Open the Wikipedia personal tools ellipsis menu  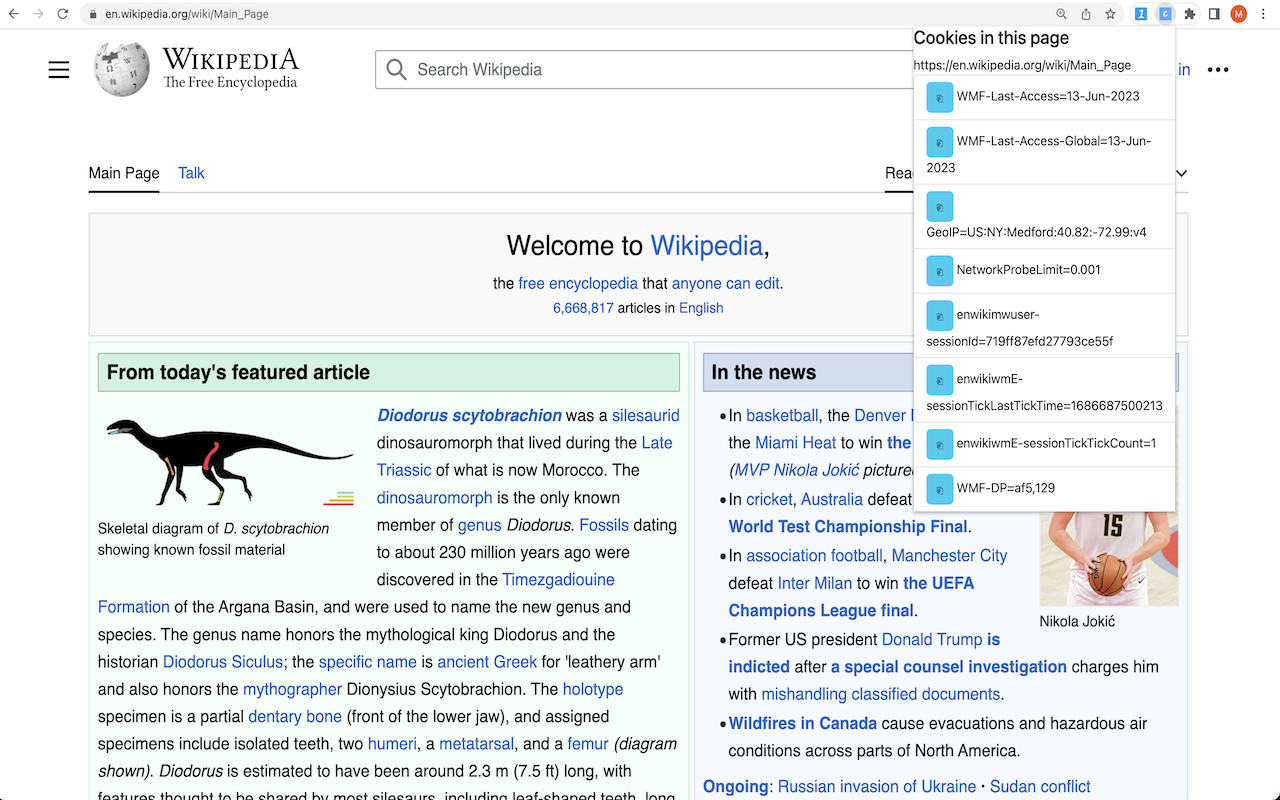click(1218, 70)
